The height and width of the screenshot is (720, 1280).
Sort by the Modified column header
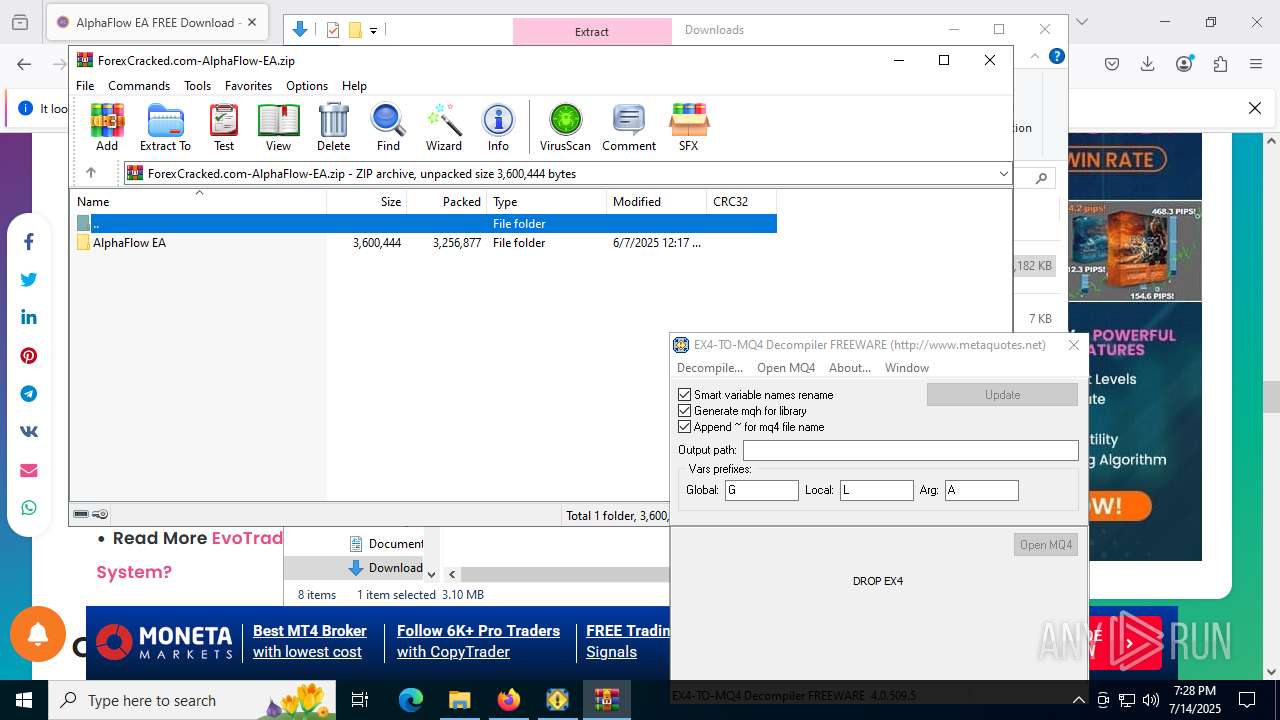click(x=656, y=202)
